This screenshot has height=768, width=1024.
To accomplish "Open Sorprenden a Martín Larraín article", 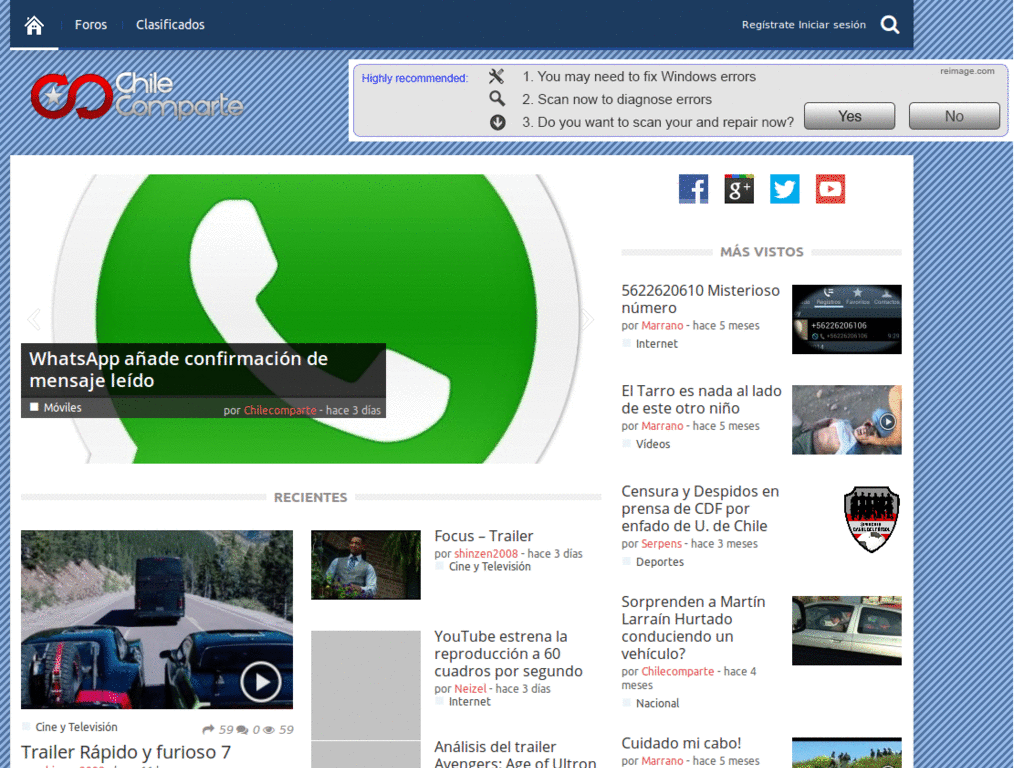I will click(694, 628).
